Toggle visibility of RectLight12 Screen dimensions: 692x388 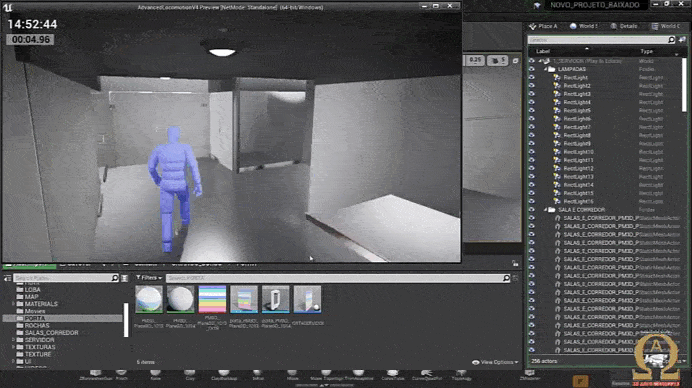(x=532, y=168)
